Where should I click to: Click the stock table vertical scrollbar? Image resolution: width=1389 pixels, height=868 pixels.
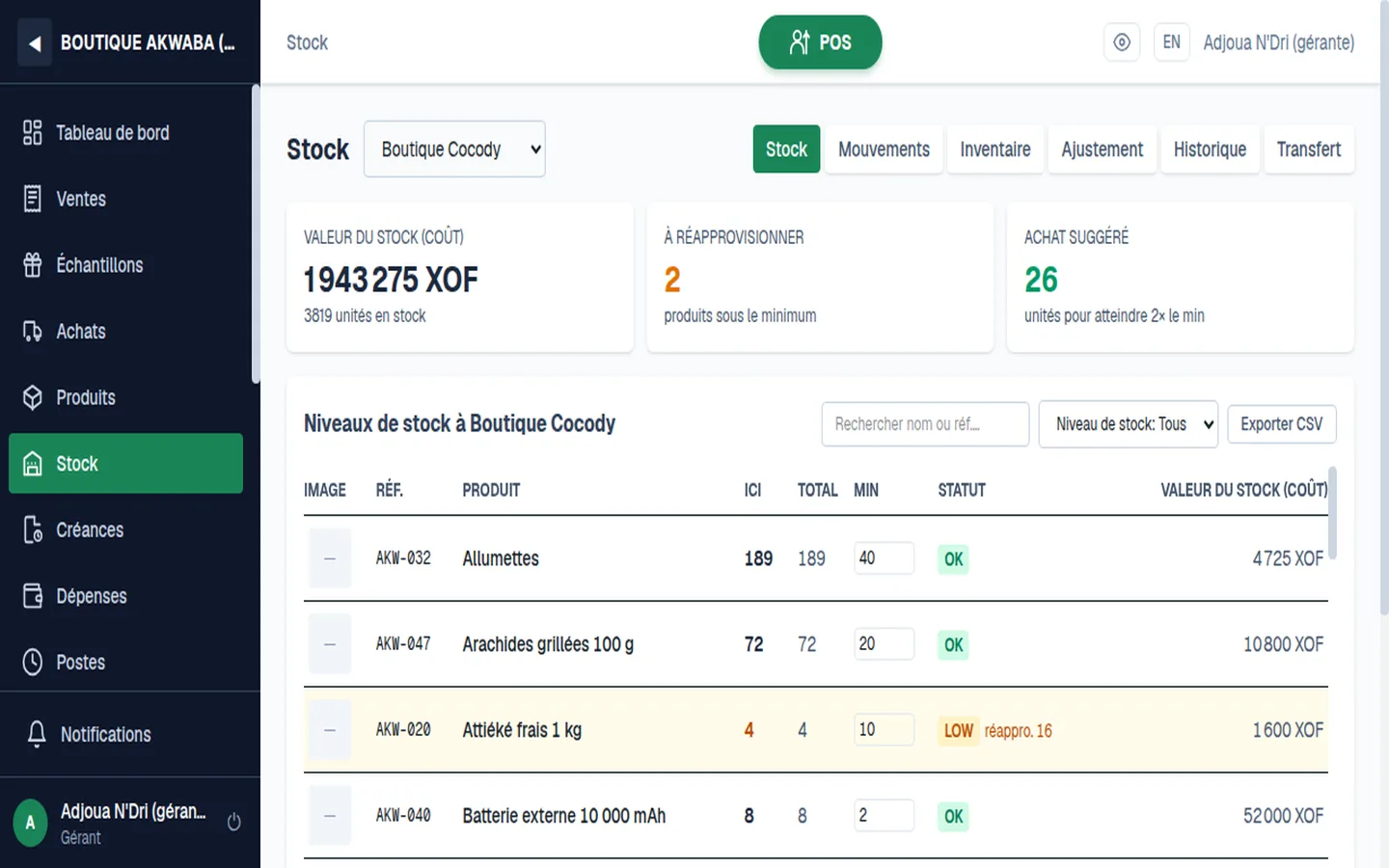tap(1332, 513)
